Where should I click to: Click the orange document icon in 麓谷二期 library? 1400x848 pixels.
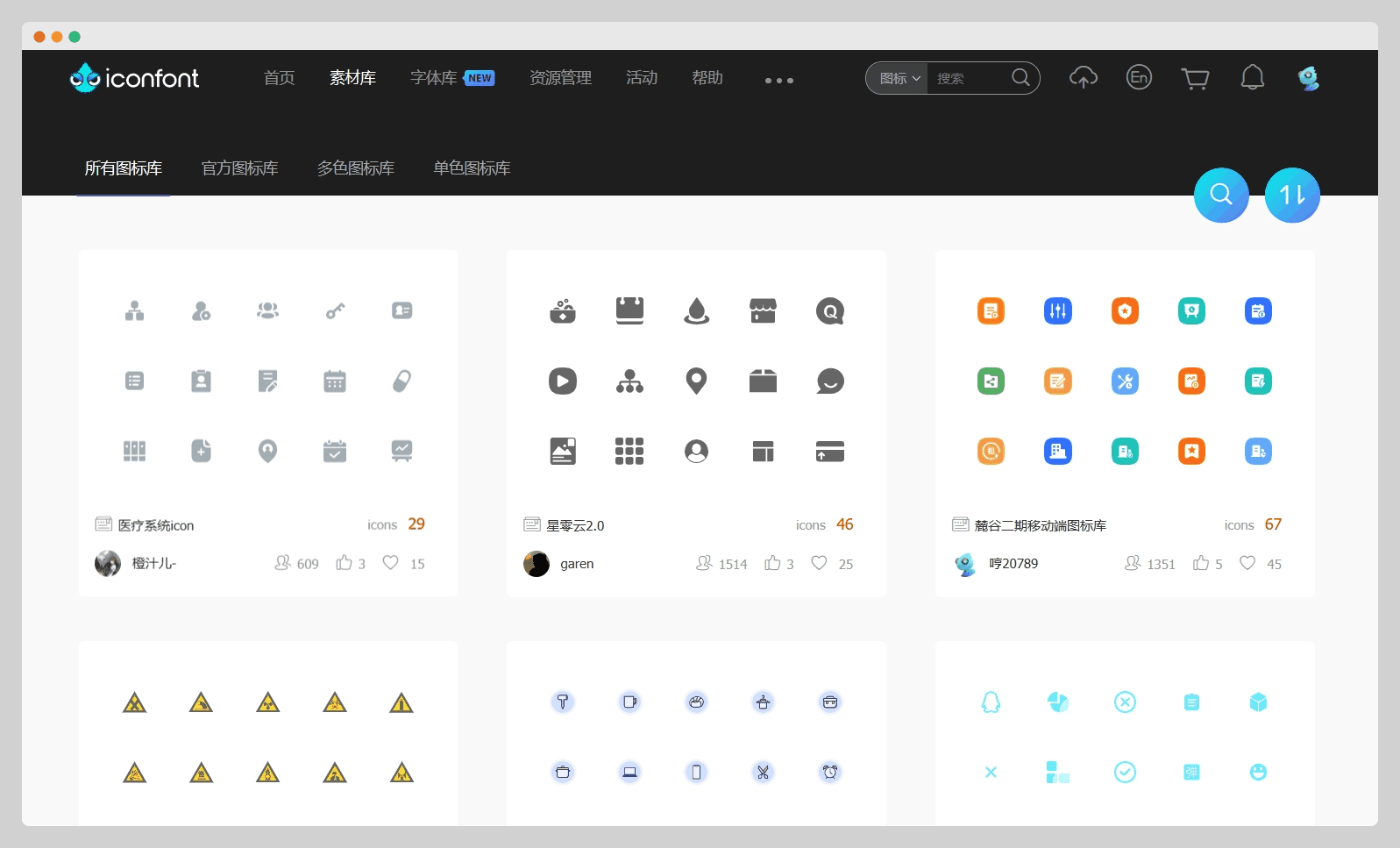pyautogui.click(x=991, y=311)
